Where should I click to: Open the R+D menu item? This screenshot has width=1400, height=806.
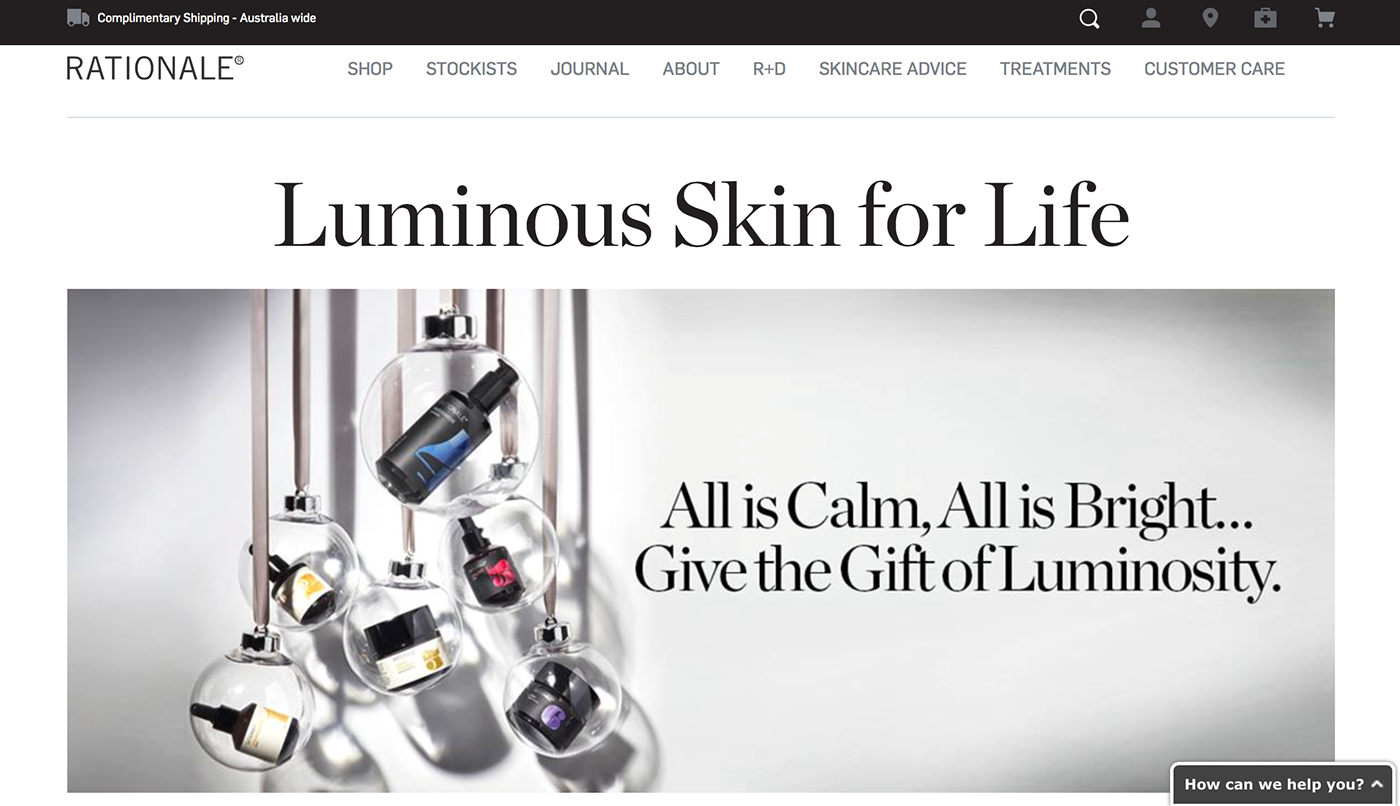point(769,69)
